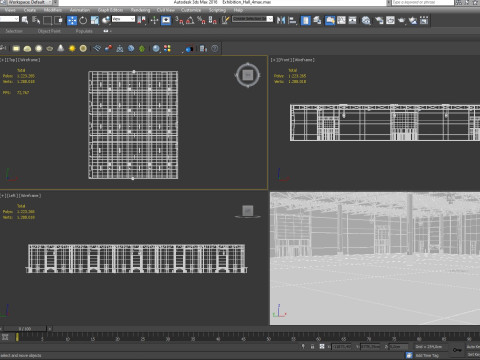
Task: Open the Select by Name dialog
Action: coord(36,20)
